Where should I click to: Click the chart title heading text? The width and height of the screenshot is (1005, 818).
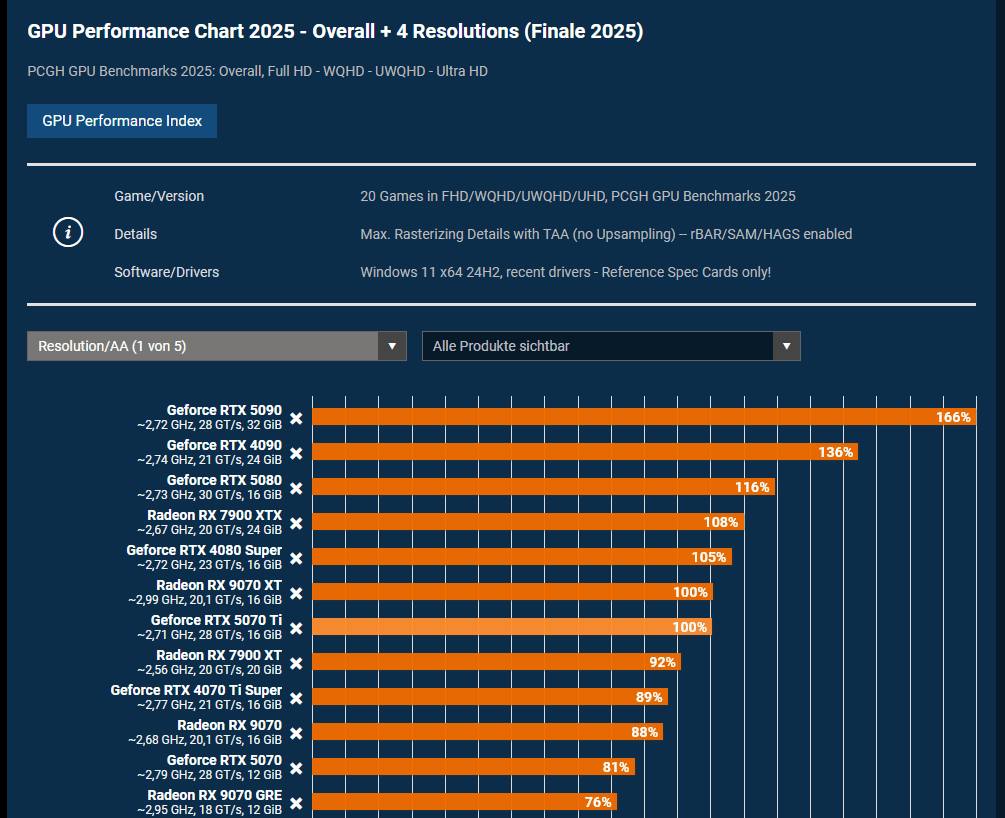(335, 31)
